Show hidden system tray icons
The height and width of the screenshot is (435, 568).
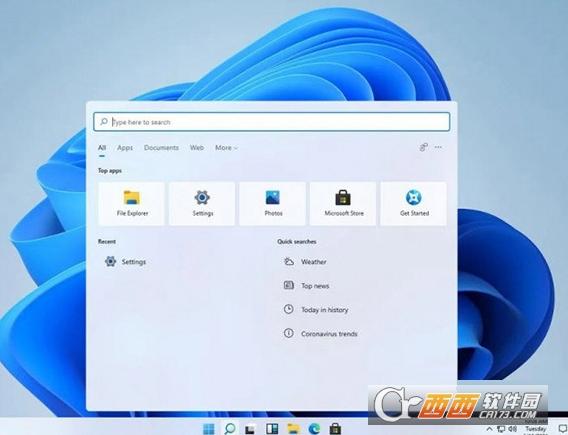(489, 429)
